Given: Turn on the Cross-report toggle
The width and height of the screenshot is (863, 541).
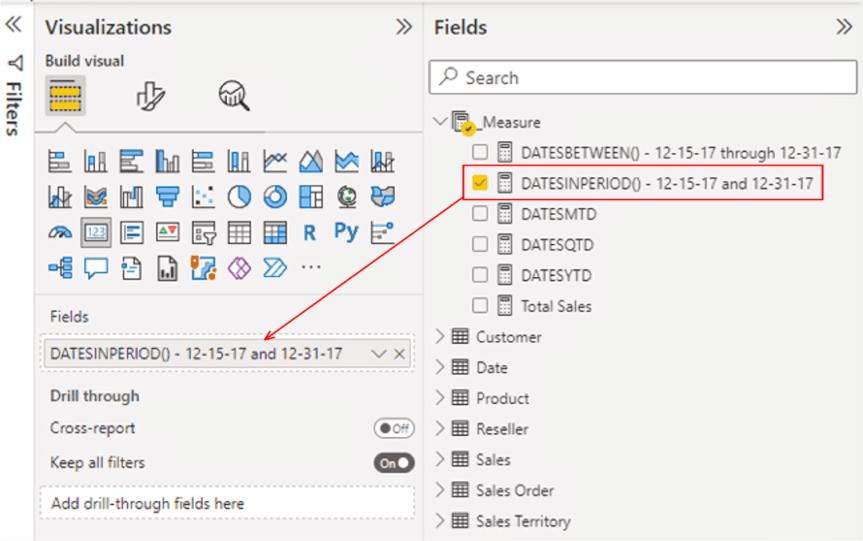Looking at the screenshot, I should coord(393,429).
